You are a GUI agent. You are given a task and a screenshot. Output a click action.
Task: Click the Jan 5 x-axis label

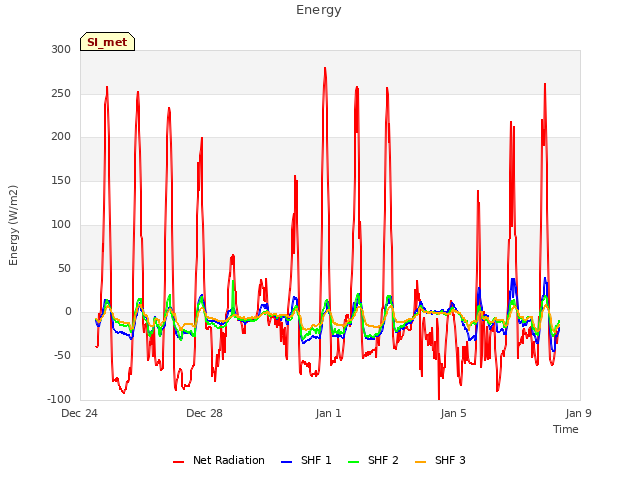(453, 413)
